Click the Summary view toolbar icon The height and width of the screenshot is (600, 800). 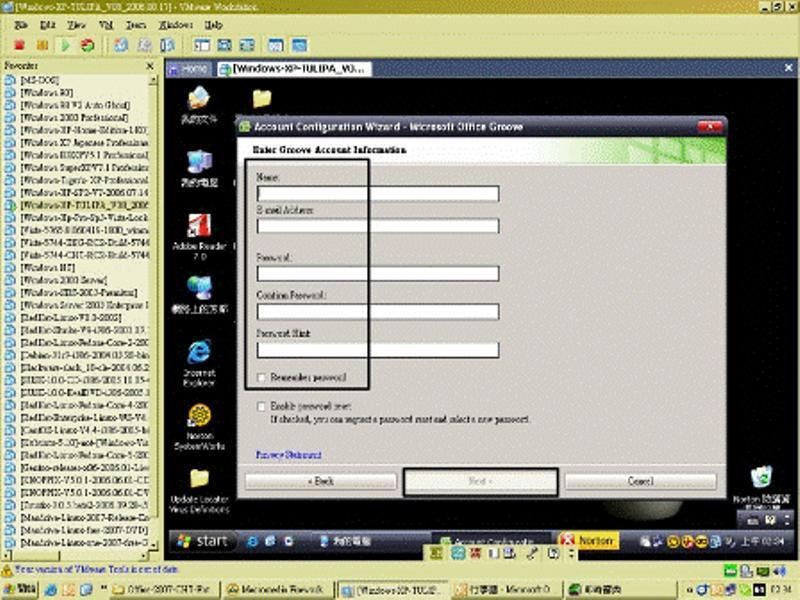[276, 45]
